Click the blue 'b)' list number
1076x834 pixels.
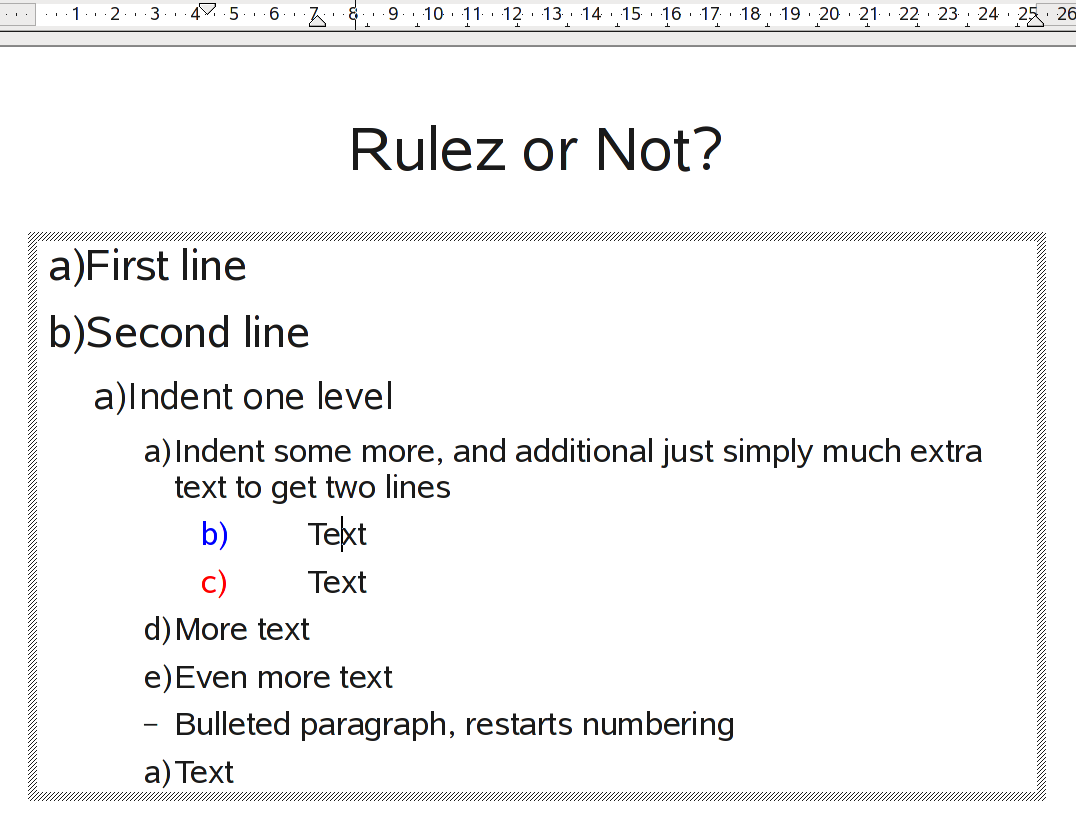[214, 535]
